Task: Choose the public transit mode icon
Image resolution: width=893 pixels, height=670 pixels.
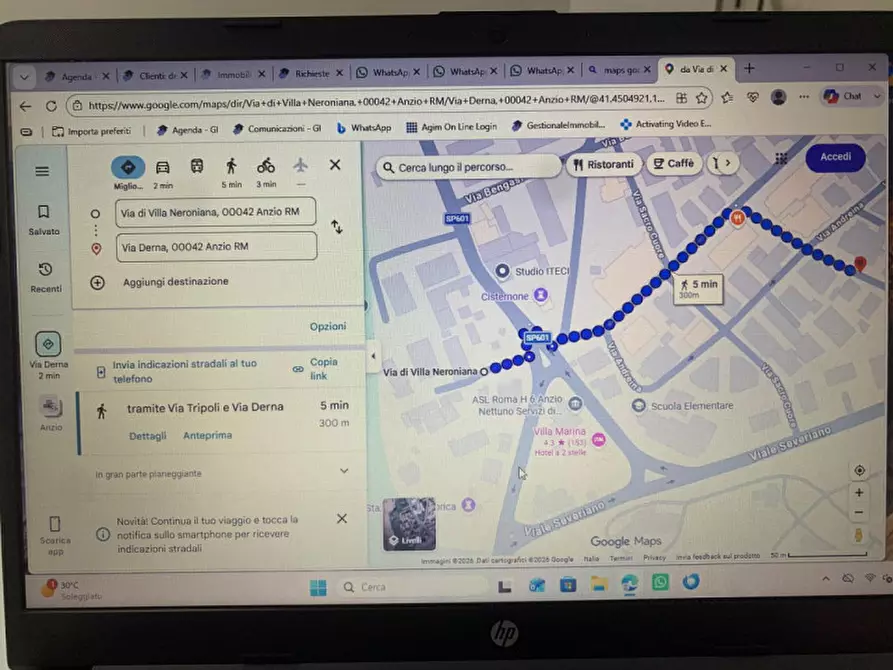Action: (x=197, y=166)
